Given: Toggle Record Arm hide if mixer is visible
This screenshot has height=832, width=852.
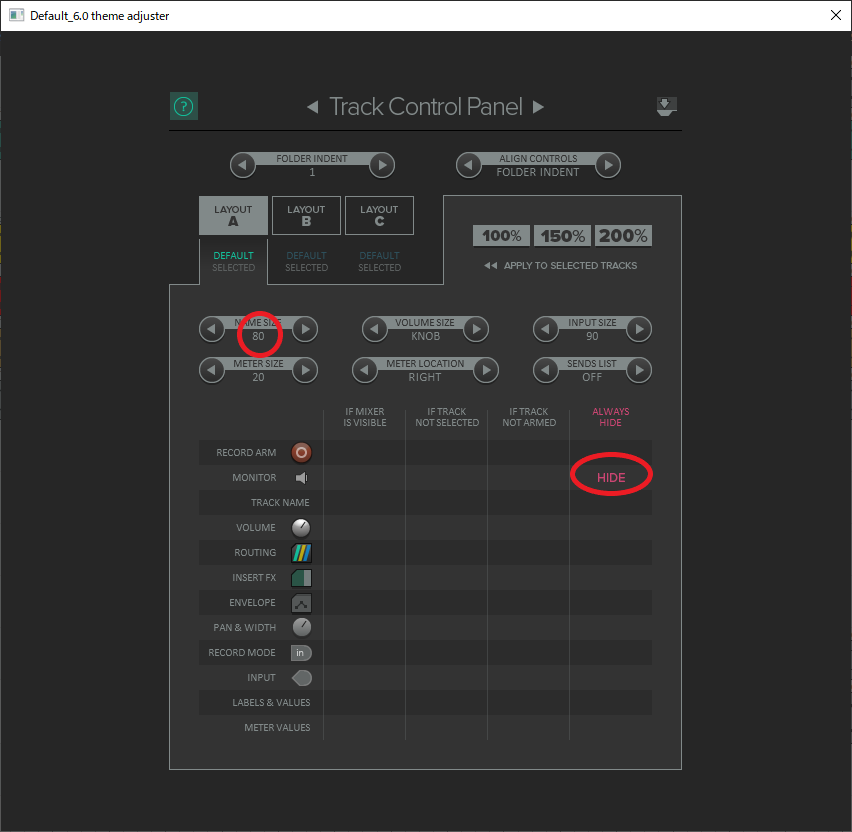Looking at the screenshot, I should [x=365, y=452].
